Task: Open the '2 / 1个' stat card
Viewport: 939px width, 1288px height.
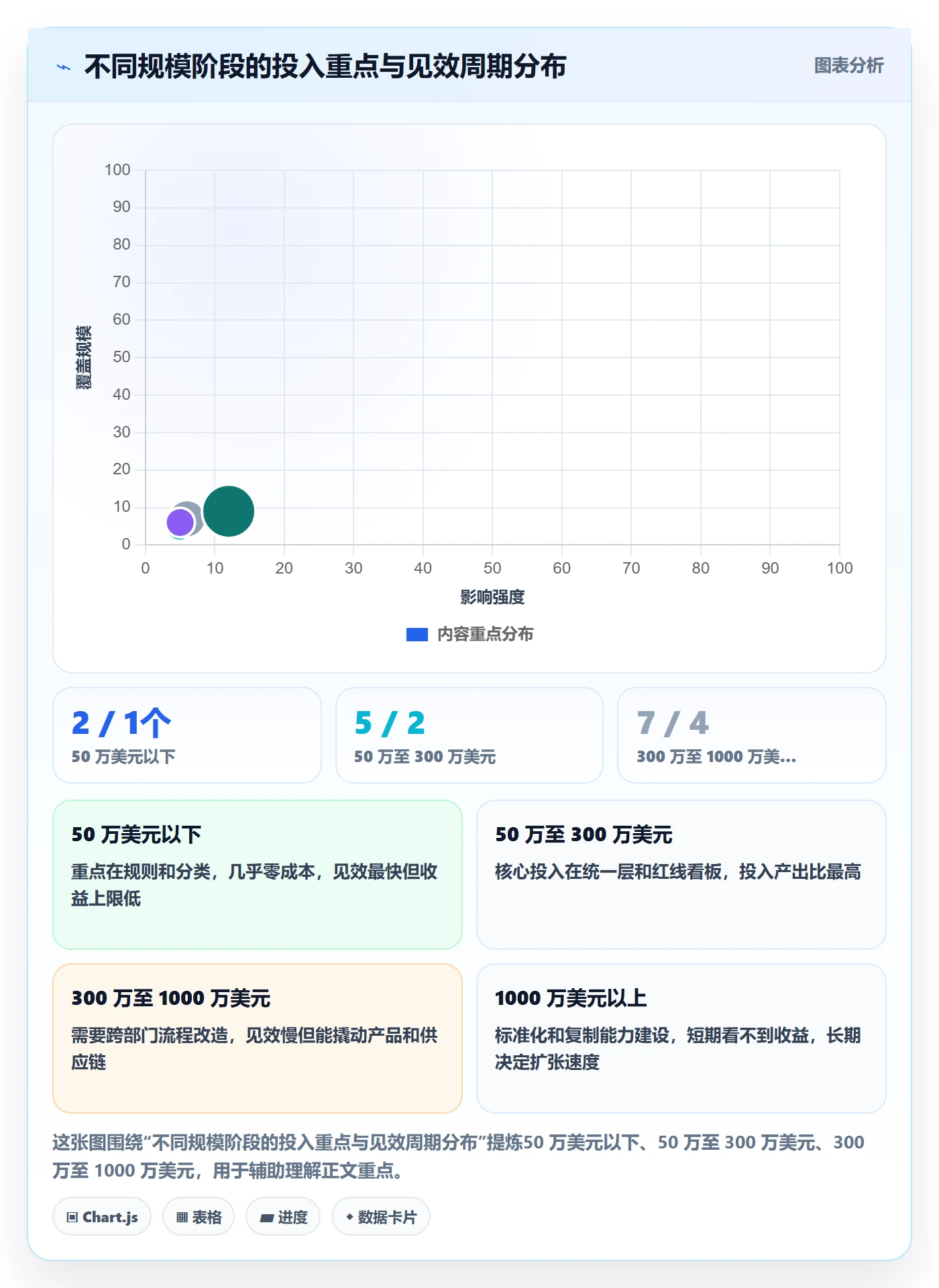Action: coord(187,735)
